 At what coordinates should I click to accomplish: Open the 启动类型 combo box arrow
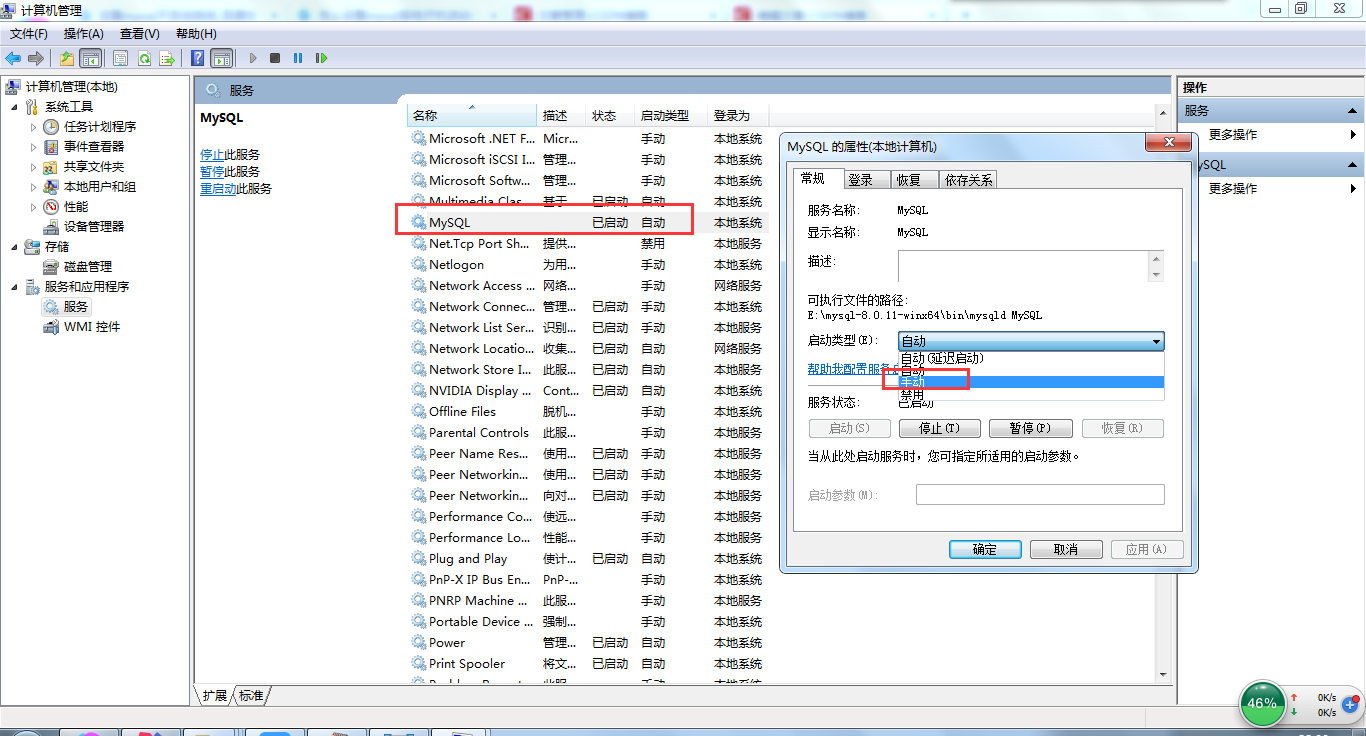[x=1156, y=342]
